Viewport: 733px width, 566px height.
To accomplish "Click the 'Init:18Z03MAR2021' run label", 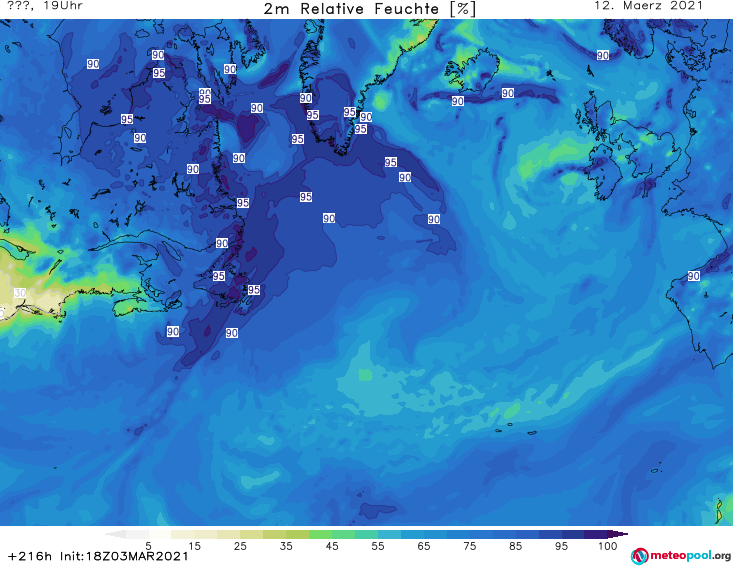I will point(124,556).
